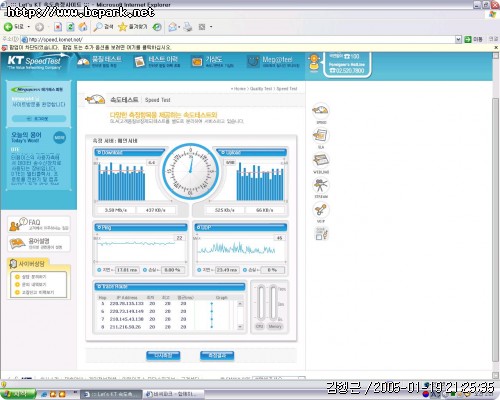Click the 다시측정 retest button
This screenshot has width=500, height=400.
[163, 356]
